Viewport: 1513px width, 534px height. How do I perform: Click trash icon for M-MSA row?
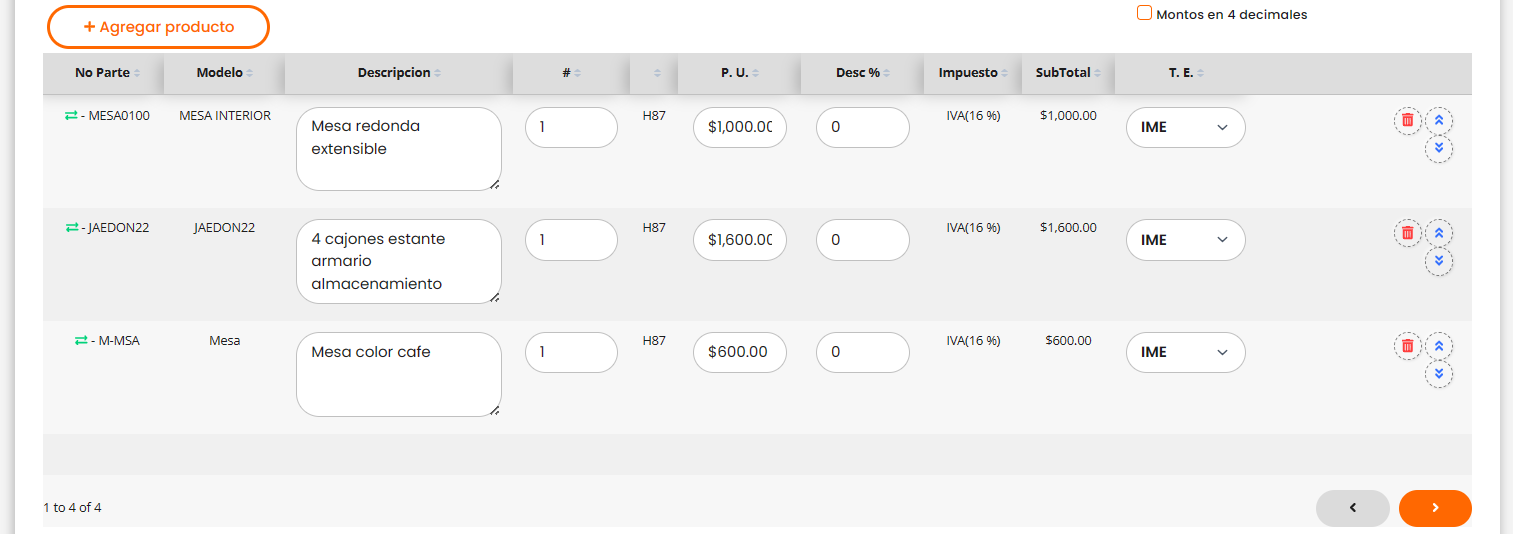point(1407,346)
